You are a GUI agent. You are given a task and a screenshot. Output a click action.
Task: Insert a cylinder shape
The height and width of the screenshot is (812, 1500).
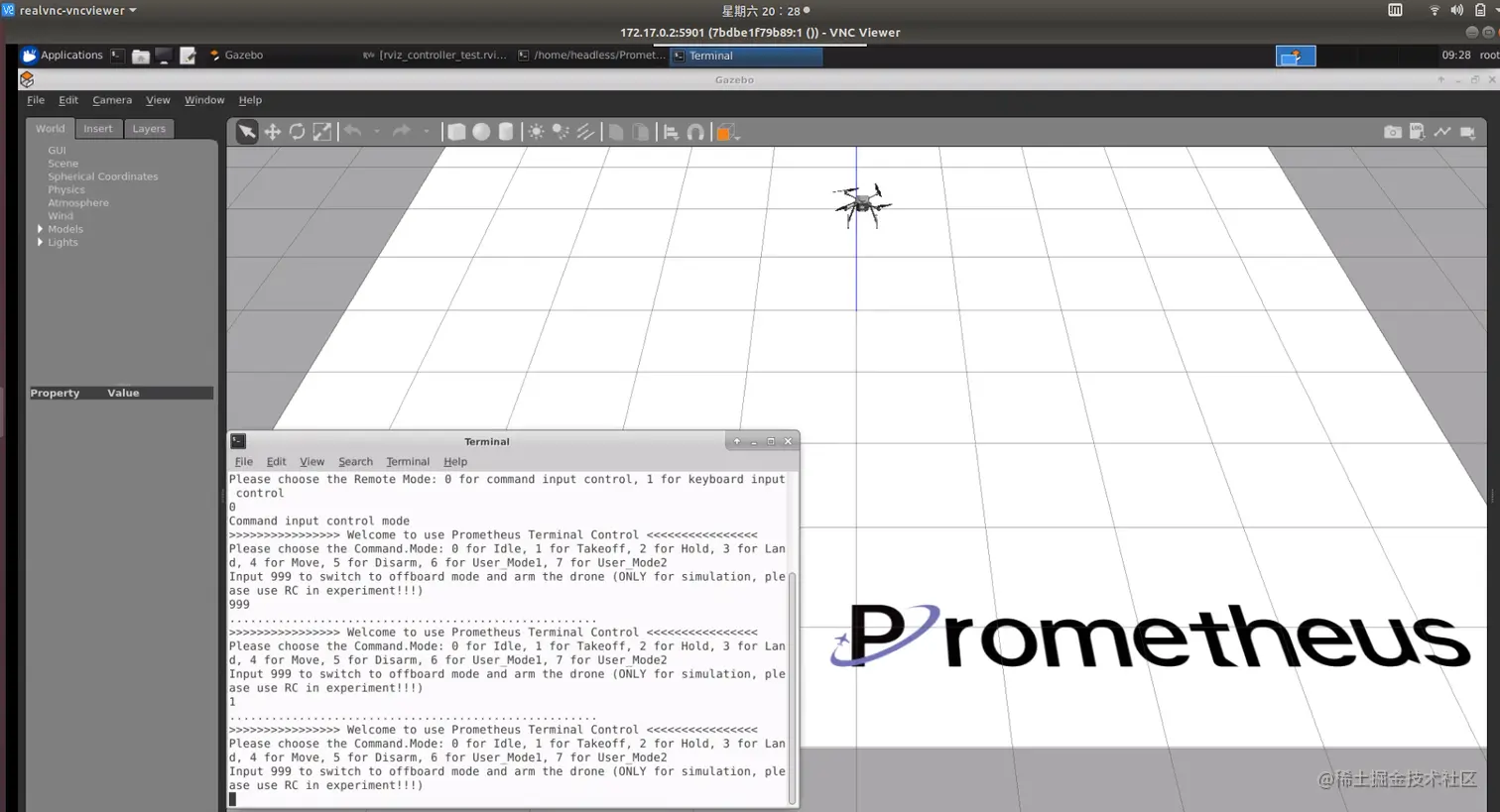point(506,132)
